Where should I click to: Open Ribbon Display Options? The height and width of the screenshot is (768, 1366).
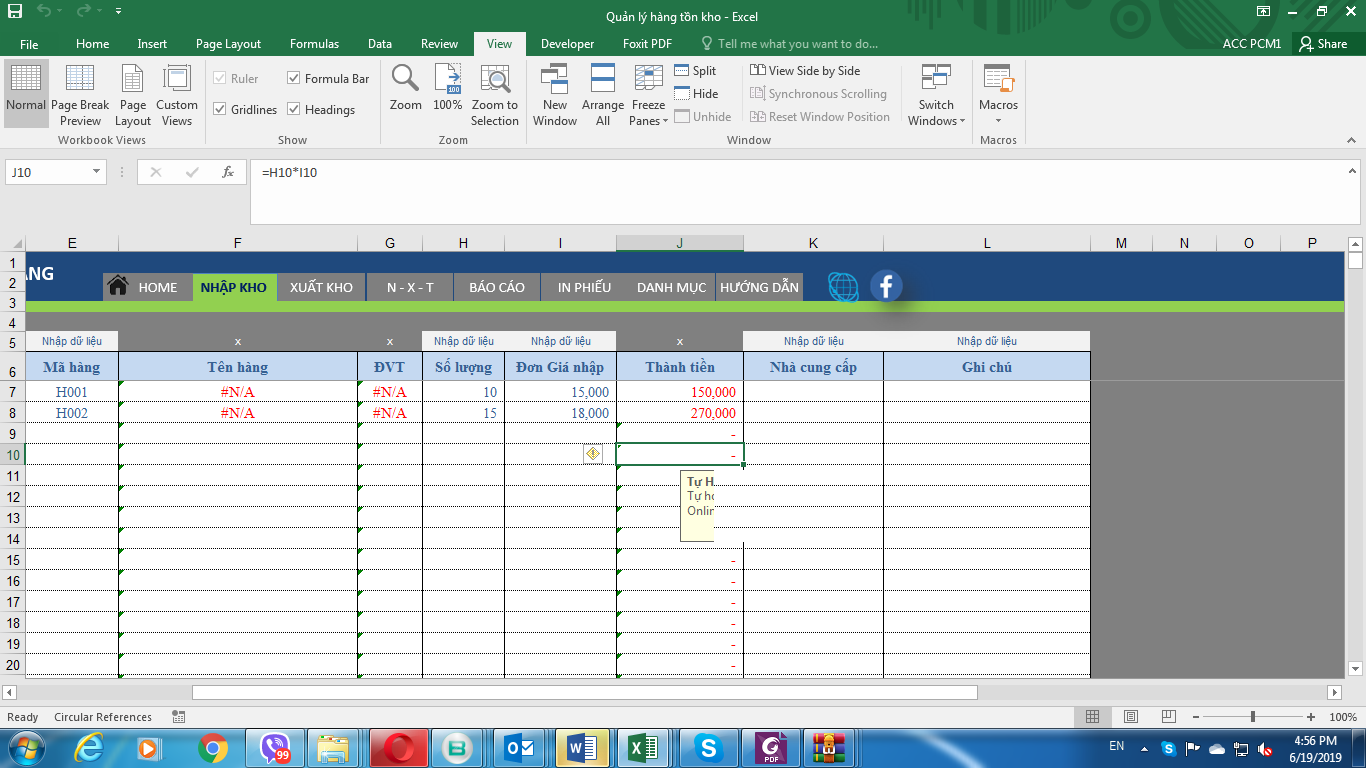point(1264,11)
